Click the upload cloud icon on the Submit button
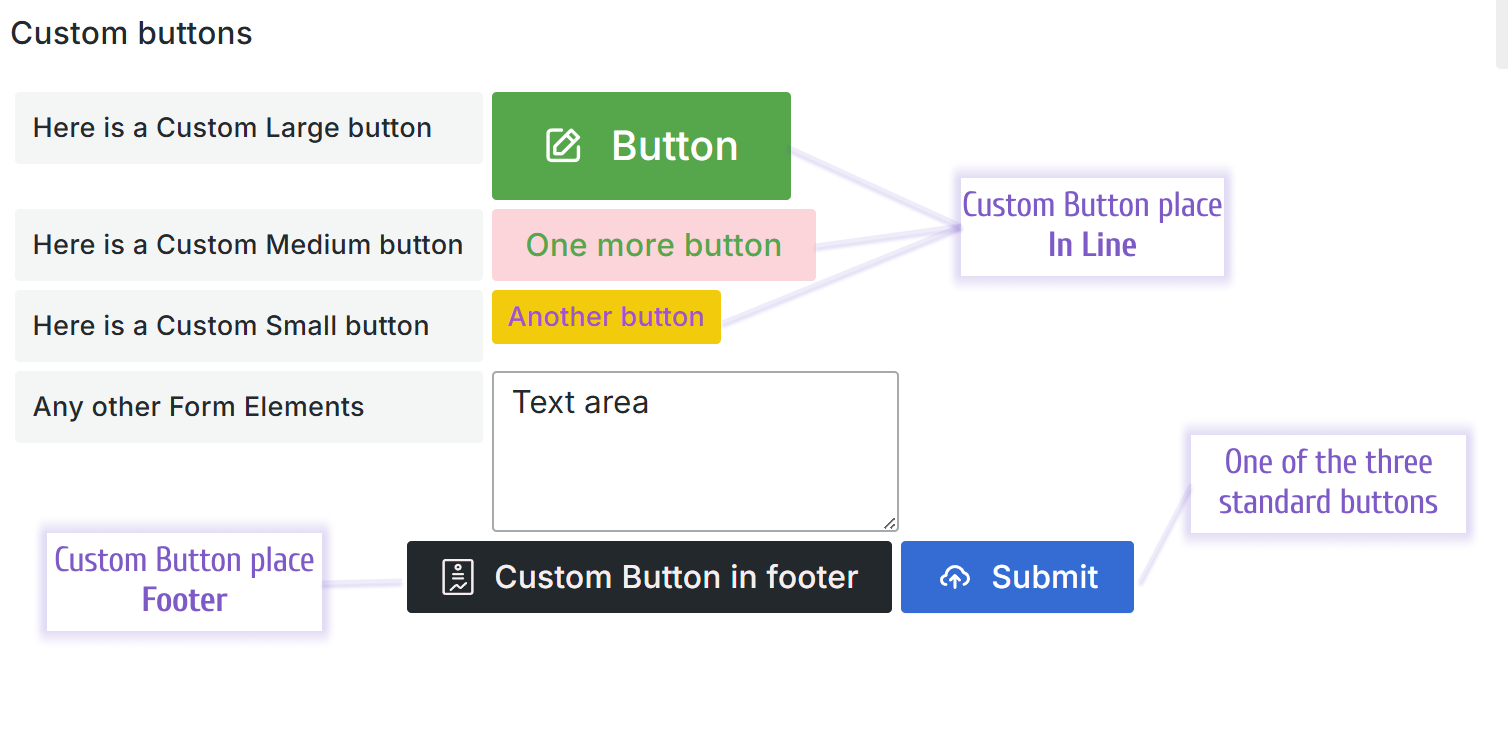The width and height of the screenshot is (1508, 732). [955, 577]
